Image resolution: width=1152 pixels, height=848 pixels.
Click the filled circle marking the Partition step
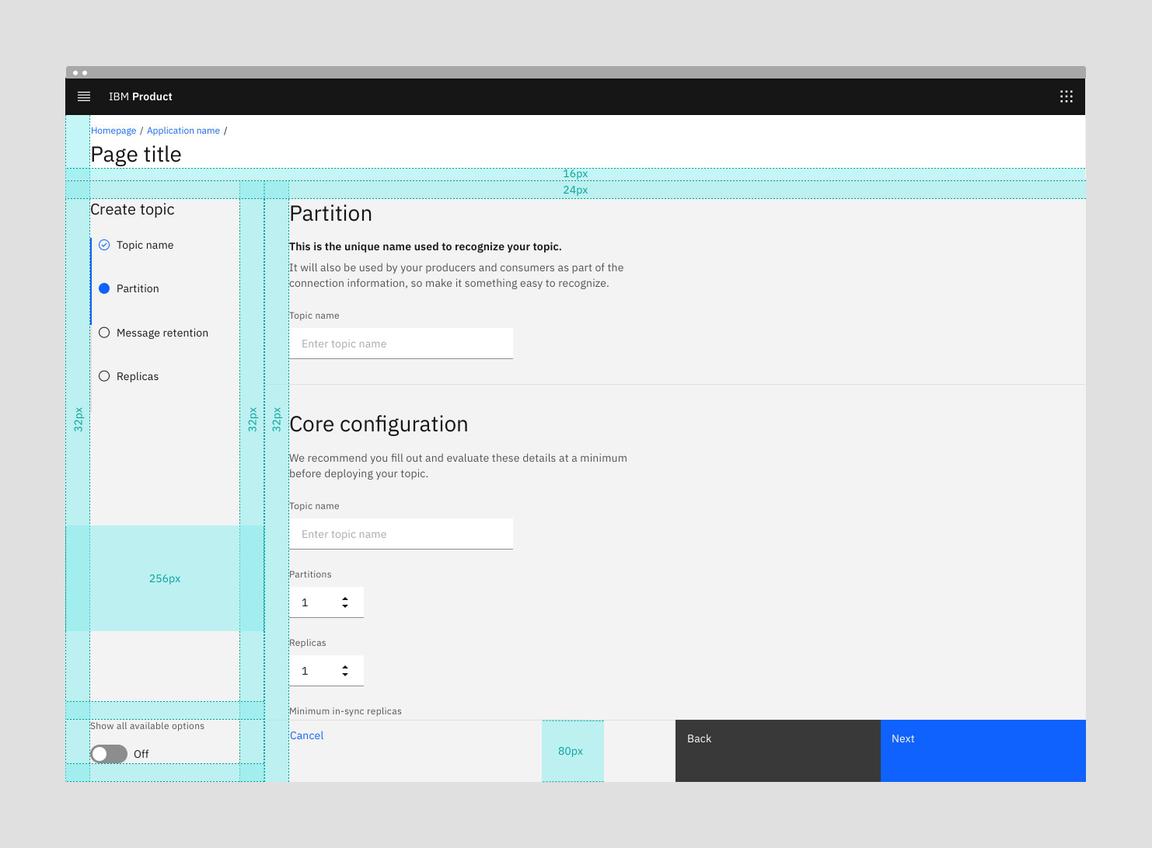tap(104, 288)
